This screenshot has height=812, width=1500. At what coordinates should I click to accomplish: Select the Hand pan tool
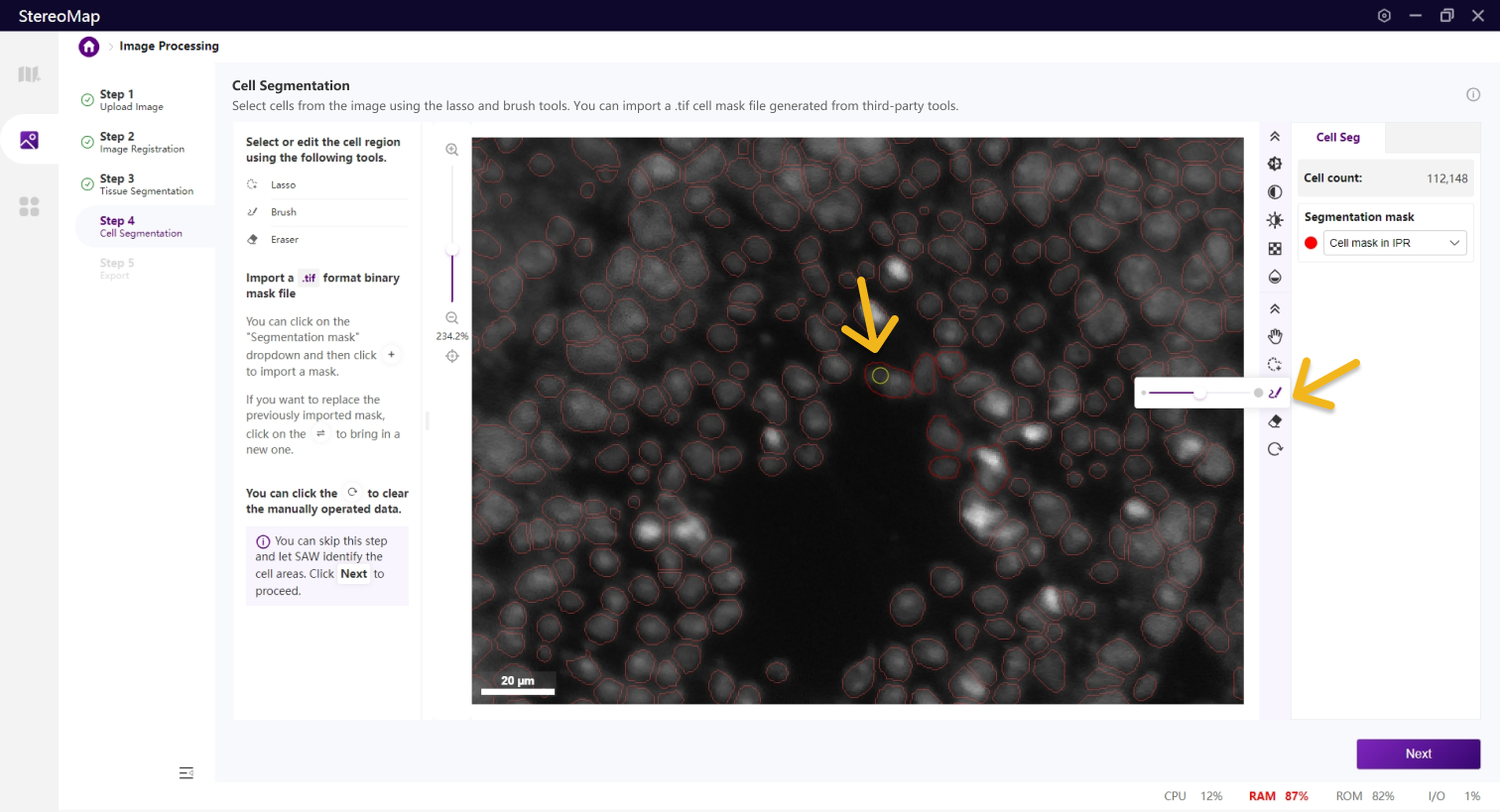coord(1275,337)
